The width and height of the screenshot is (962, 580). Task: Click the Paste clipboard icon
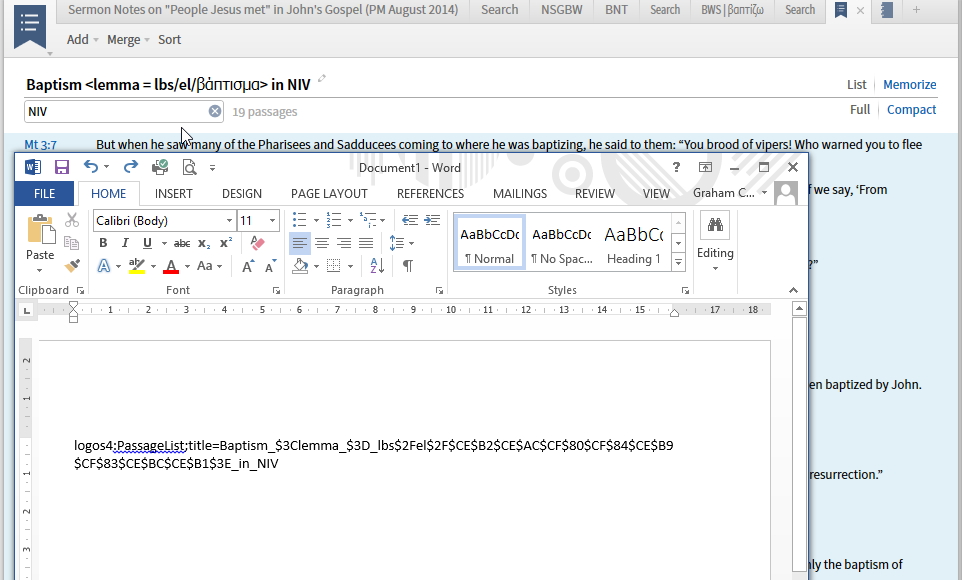pos(40,230)
